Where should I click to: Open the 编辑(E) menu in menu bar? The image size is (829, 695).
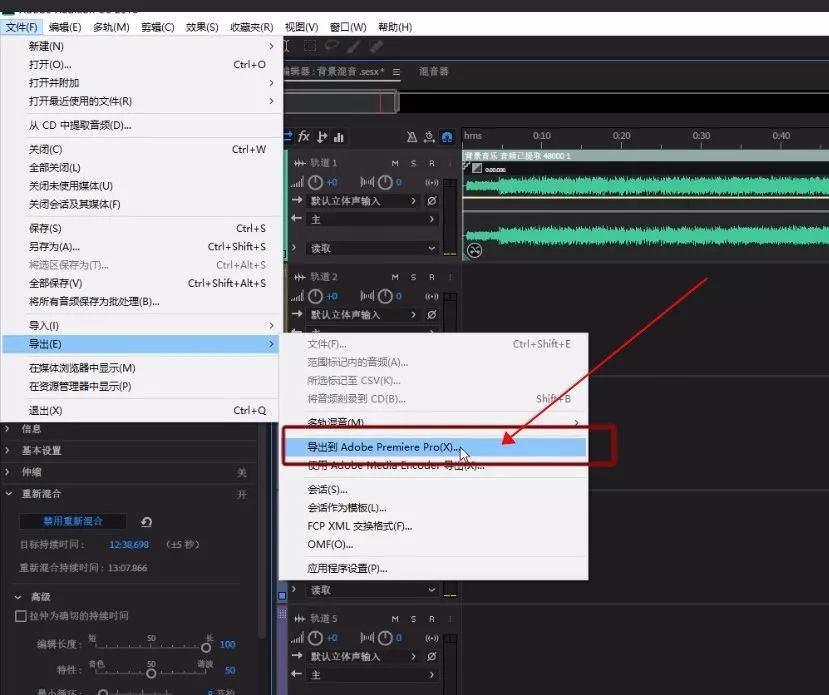tap(65, 27)
